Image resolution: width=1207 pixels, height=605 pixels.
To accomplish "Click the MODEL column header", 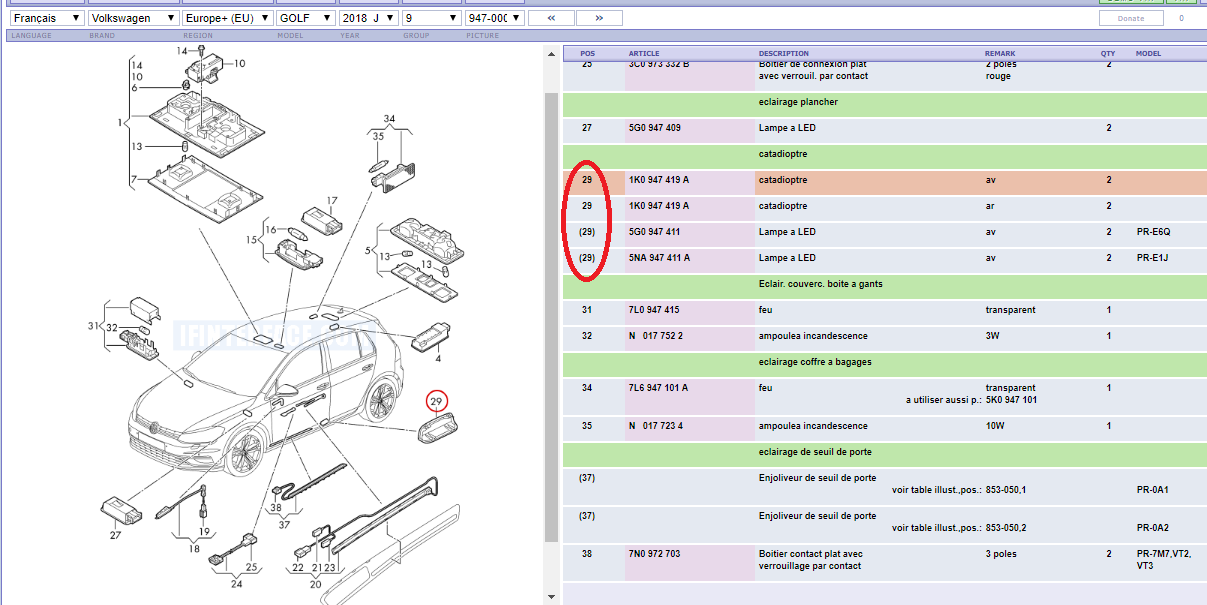I will click(1149, 53).
